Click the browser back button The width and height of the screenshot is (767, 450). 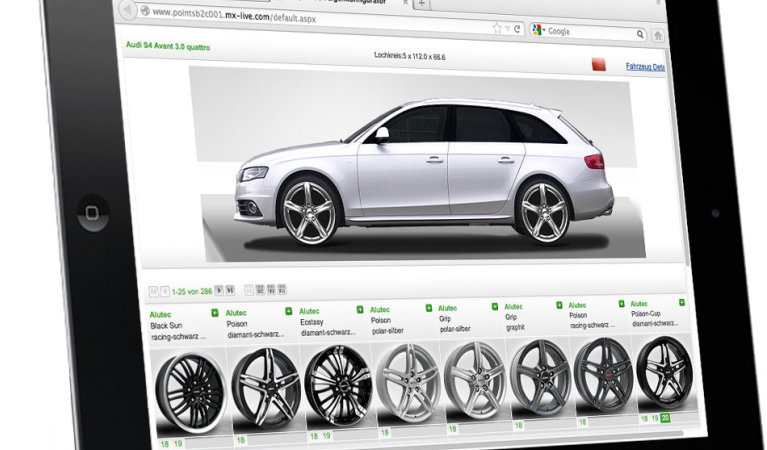128,9
